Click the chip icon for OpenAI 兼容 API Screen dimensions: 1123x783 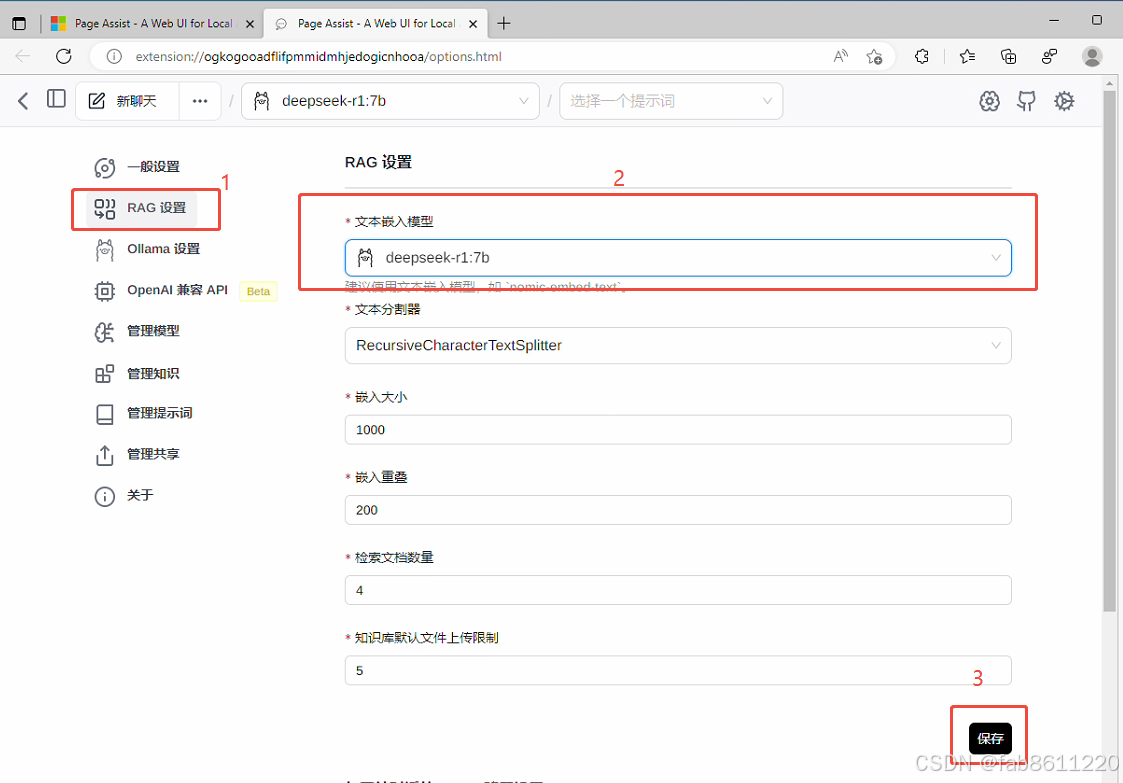pyautogui.click(x=105, y=291)
